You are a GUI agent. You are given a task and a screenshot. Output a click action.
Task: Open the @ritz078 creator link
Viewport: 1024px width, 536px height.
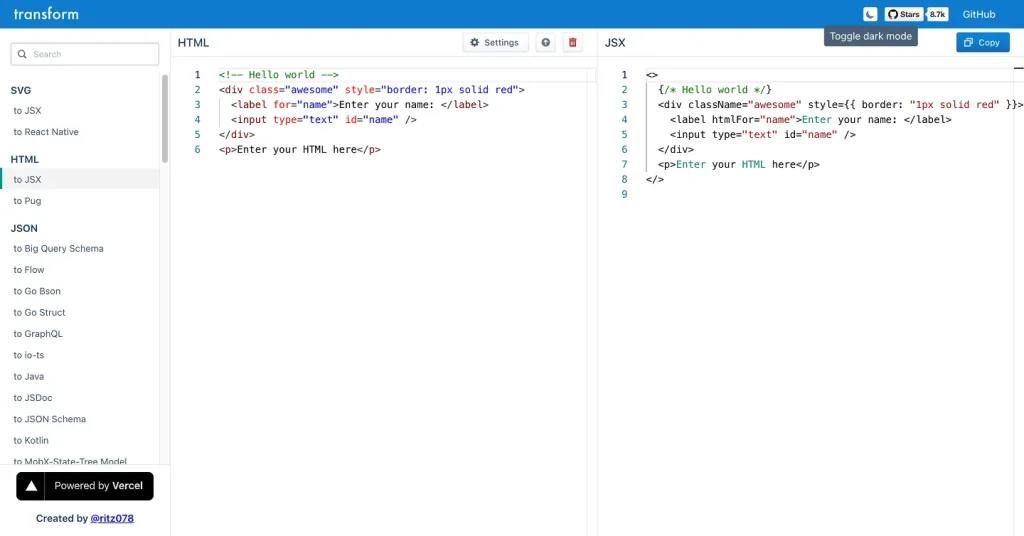click(112, 518)
